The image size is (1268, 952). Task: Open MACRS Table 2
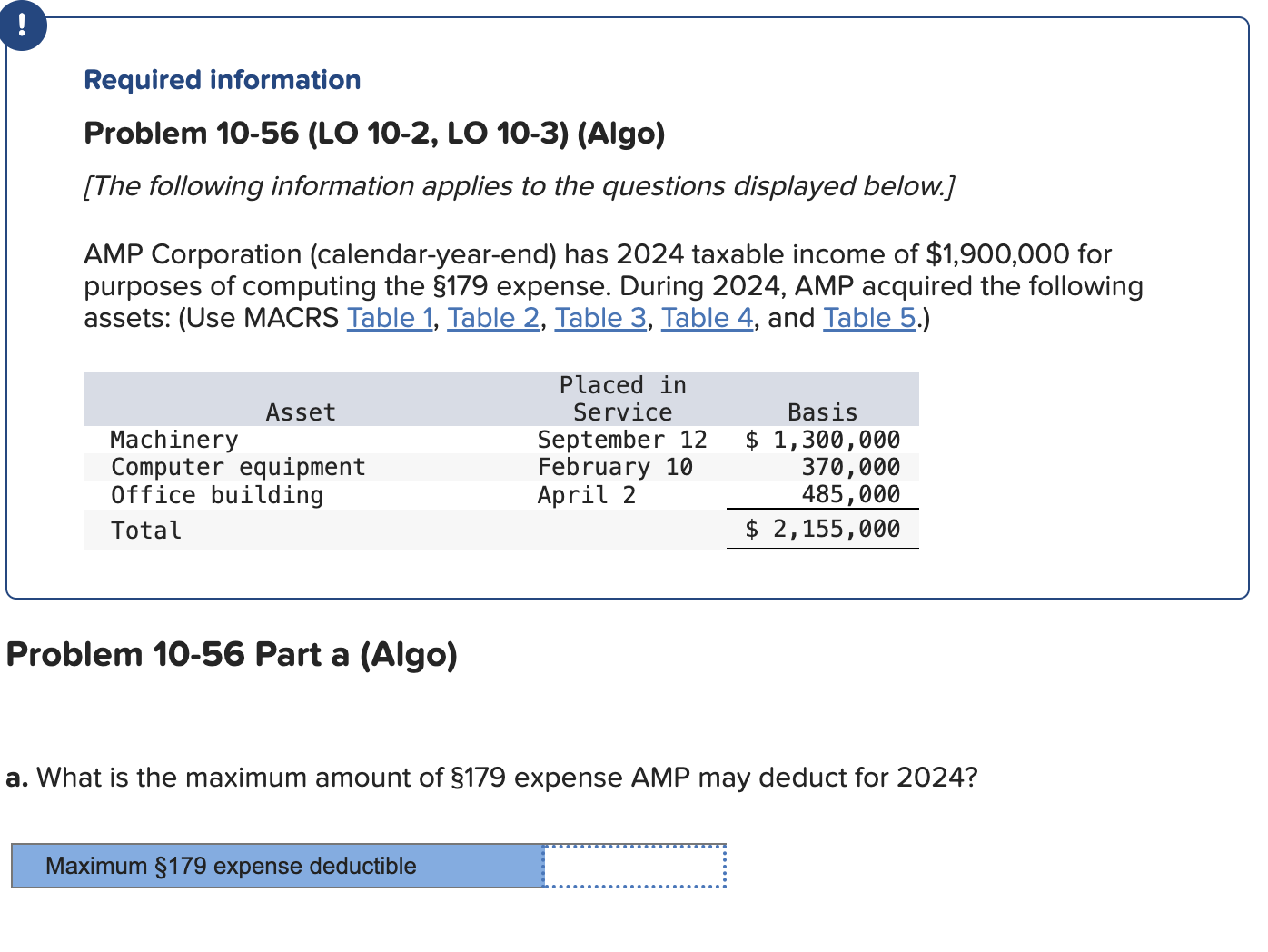pos(492,318)
